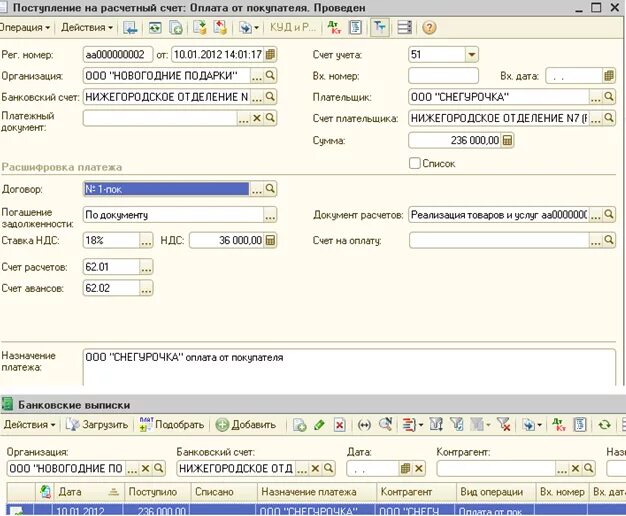
Task: Click the find-in-list icon in payment toolbar
Action: [131, 28]
